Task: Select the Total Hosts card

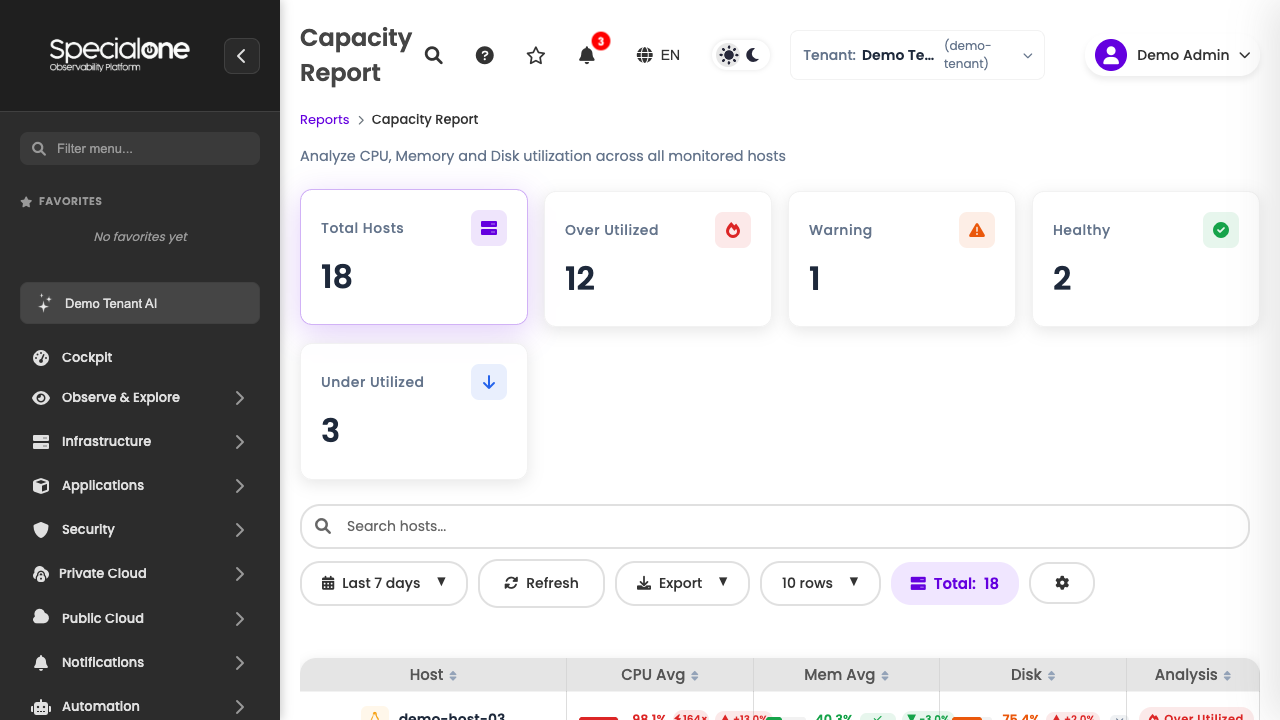Action: 414,257
